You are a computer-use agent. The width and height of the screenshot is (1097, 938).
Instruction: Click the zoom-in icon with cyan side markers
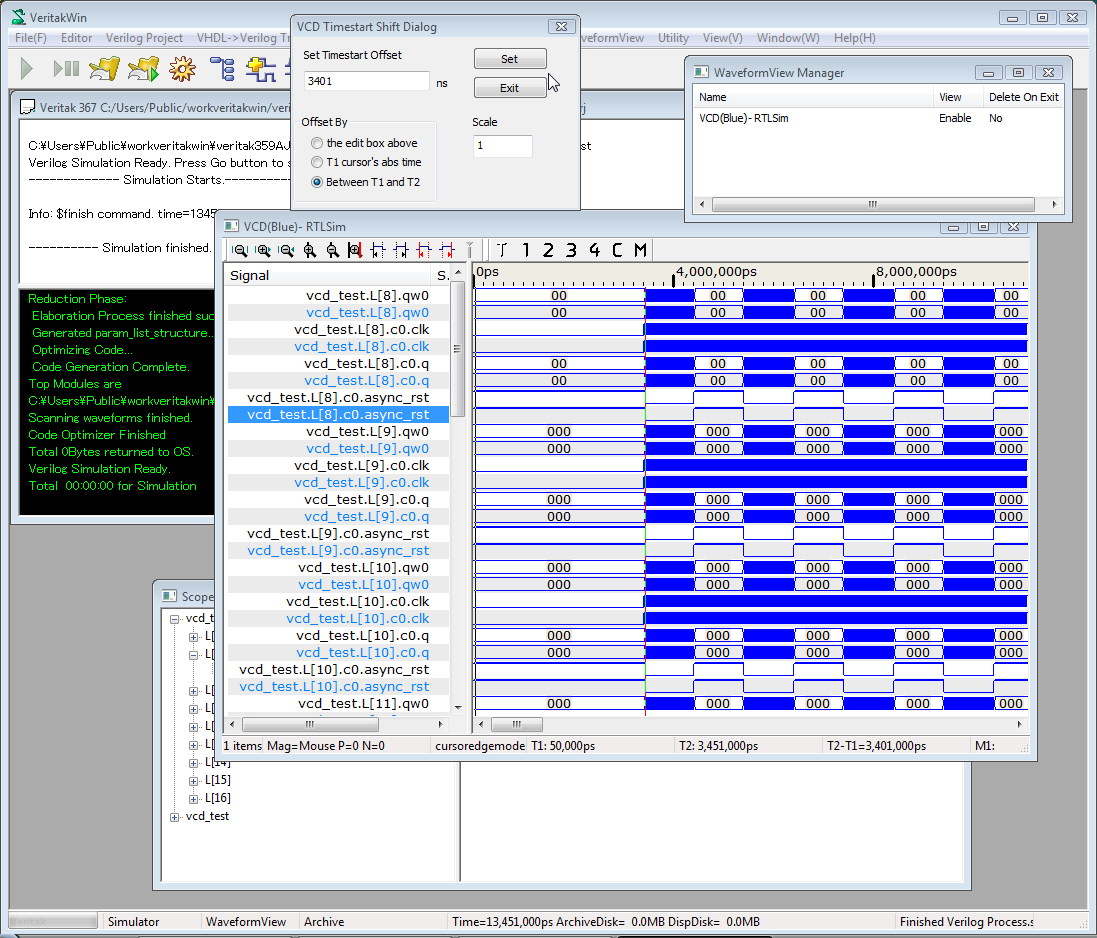263,250
